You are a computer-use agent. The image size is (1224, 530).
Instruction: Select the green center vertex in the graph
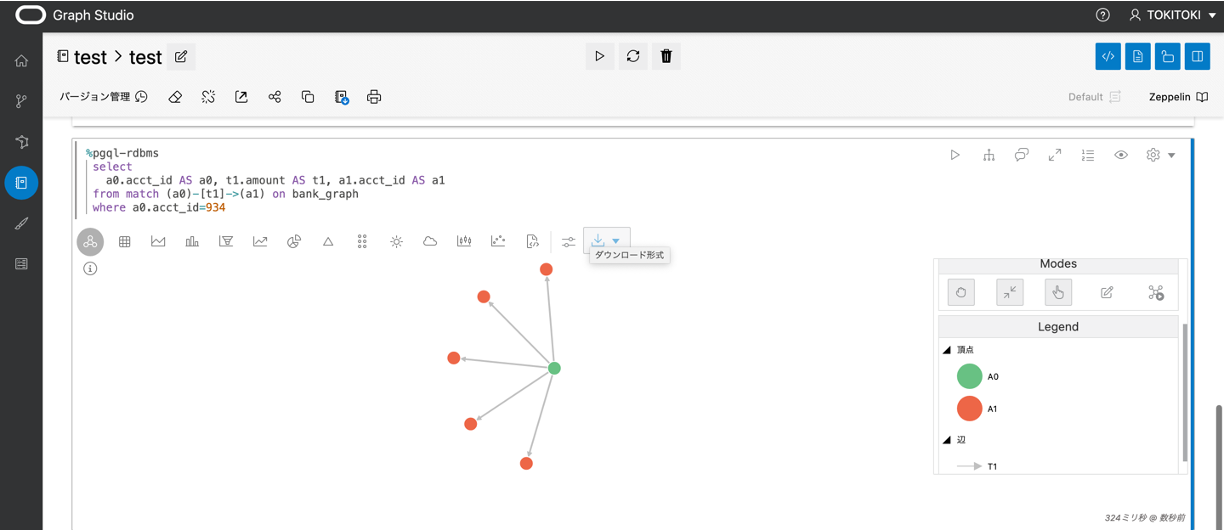(x=554, y=368)
